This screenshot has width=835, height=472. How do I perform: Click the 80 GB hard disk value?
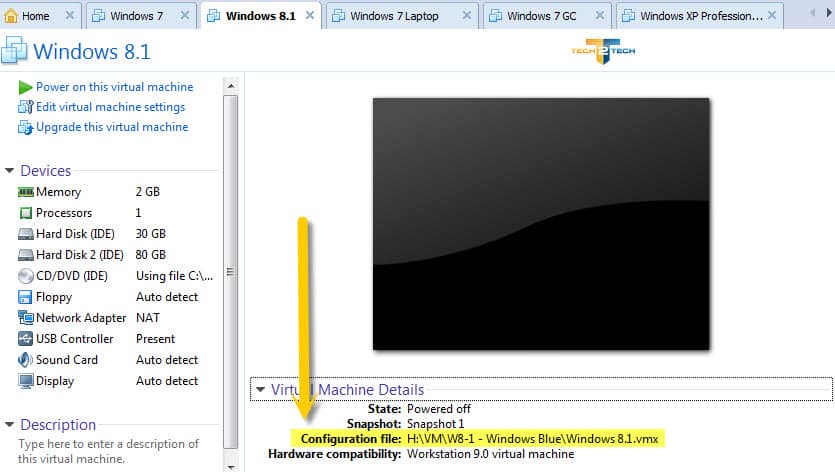tap(151, 255)
